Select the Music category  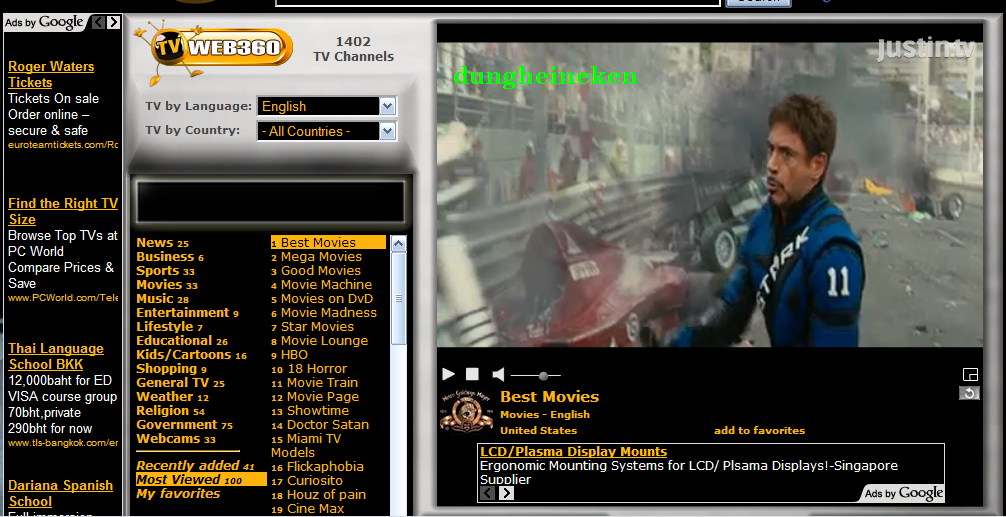[162, 299]
